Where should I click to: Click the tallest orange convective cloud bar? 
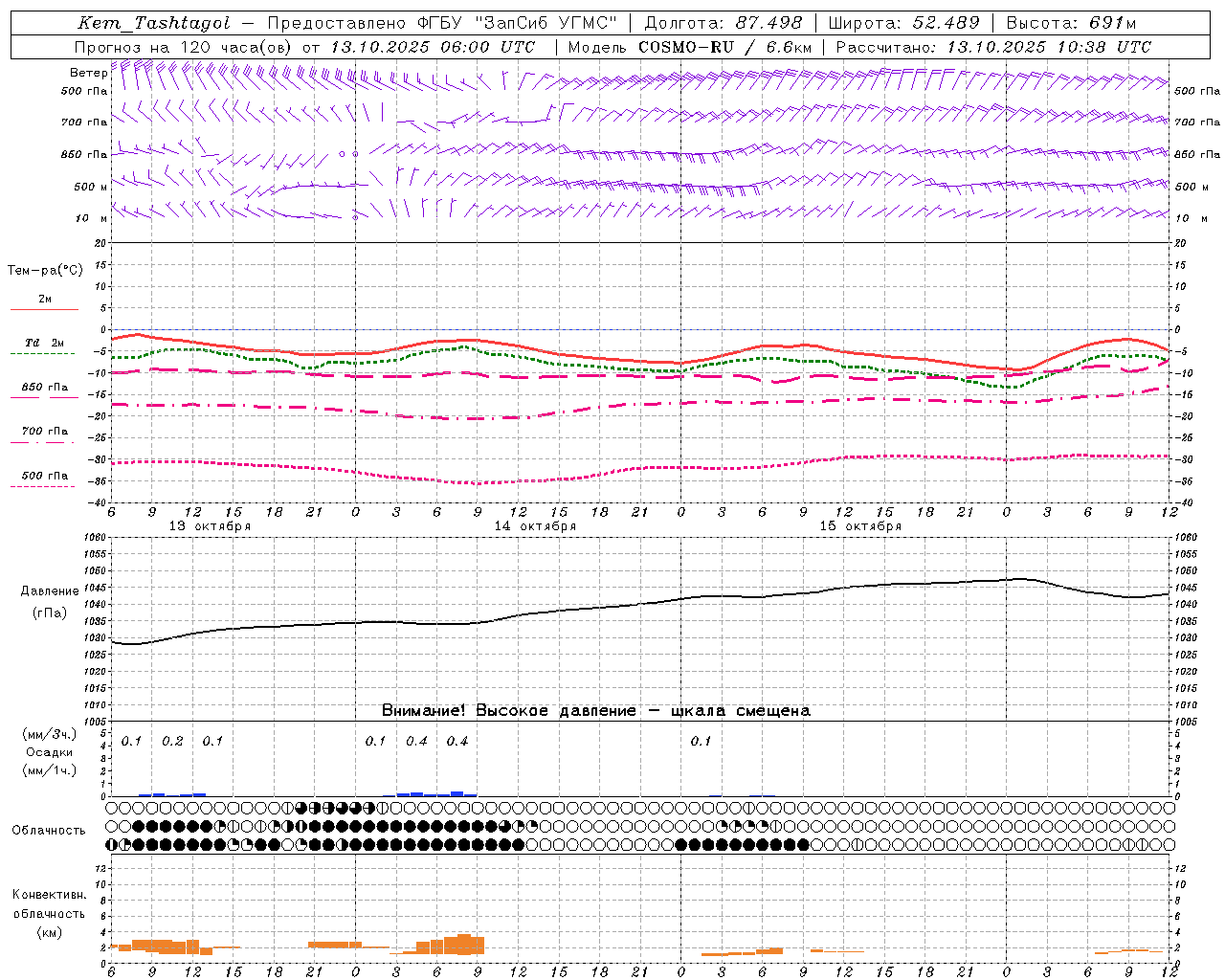tap(464, 944)
